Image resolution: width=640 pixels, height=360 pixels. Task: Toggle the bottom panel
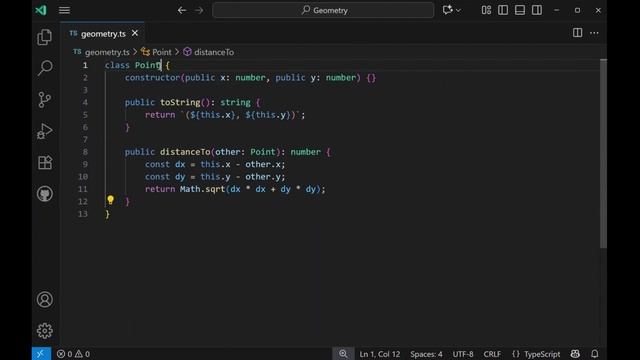coord(520,10)
